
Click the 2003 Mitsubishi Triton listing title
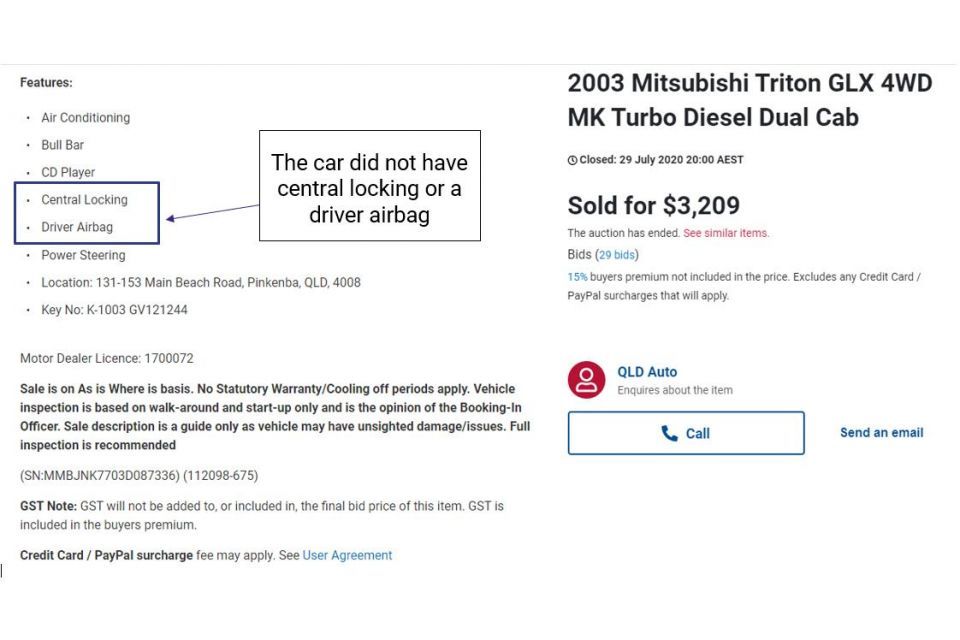point(750,100)
